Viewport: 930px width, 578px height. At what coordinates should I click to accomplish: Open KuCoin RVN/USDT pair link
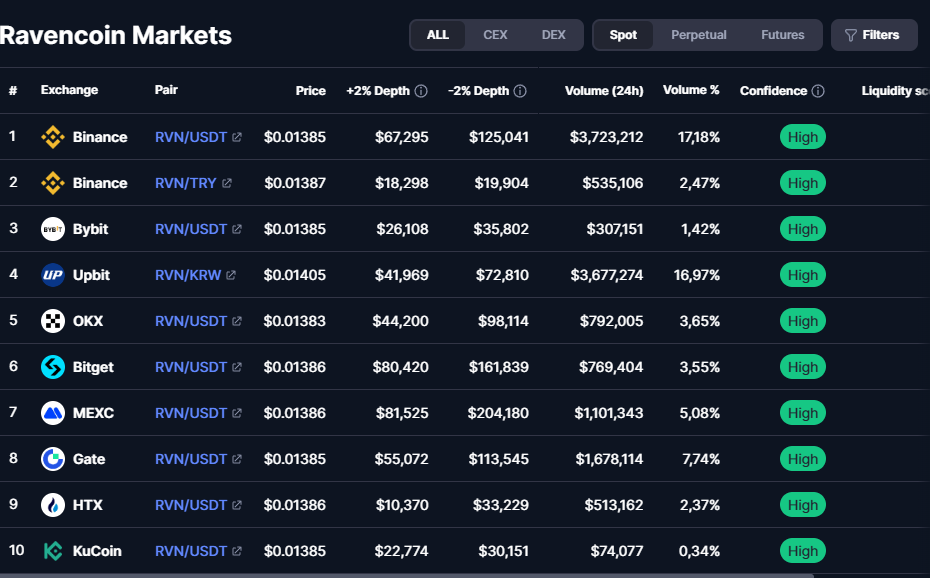pos(191,551)
